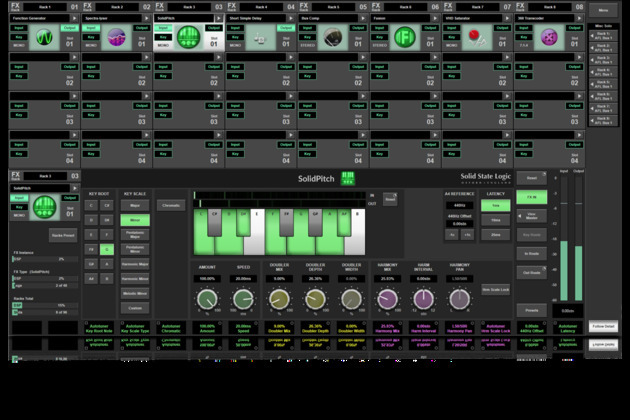Open the Fusion plugin icon in Rack 6

coord(405,37)
